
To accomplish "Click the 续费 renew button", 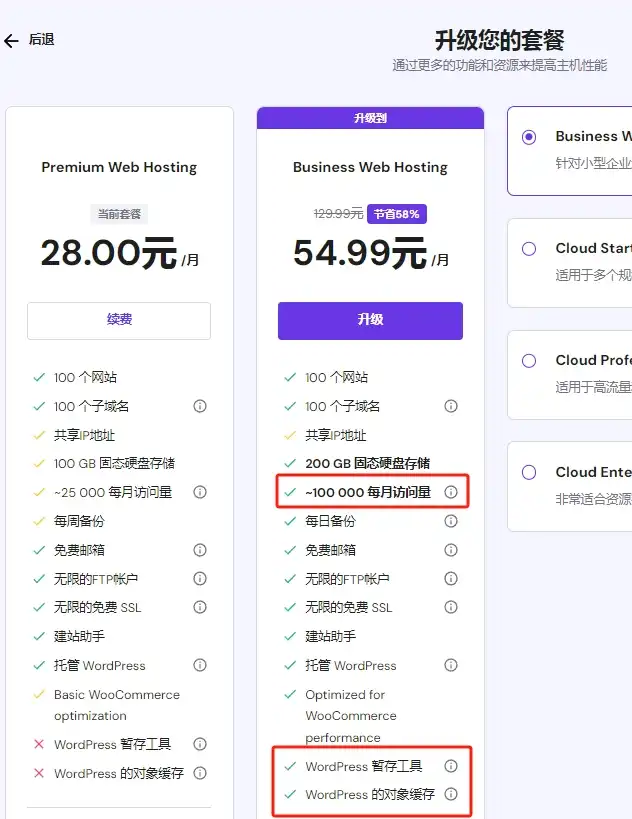I will coord(119,321).
